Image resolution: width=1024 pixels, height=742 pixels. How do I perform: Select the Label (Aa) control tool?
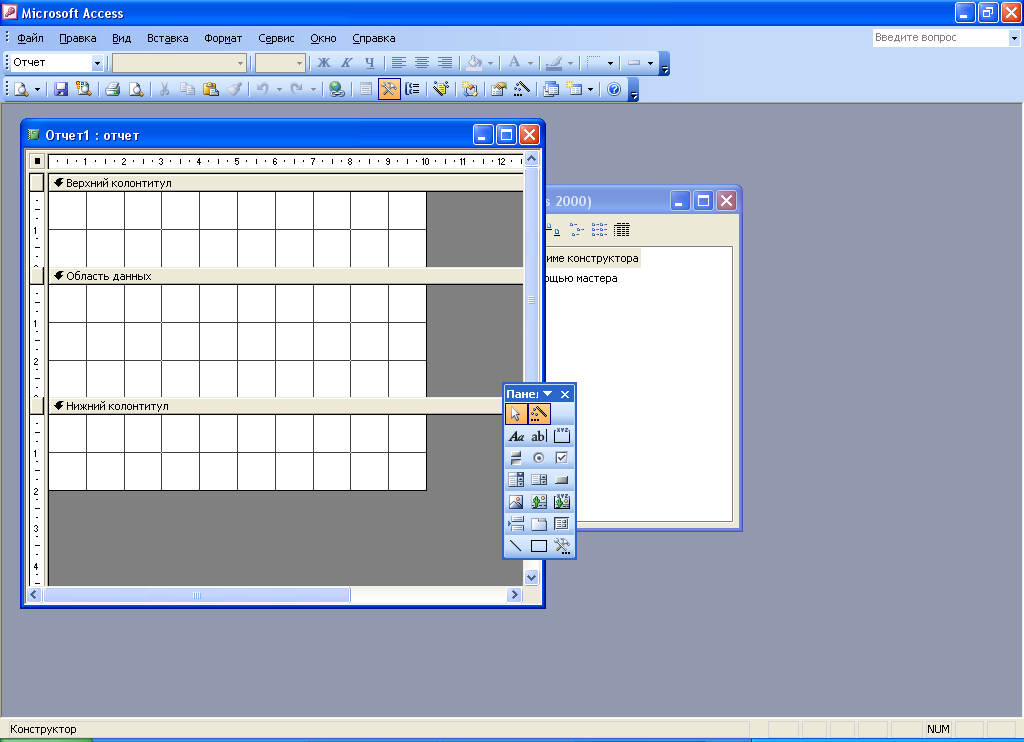pyautogui.click(x=516, y=436)
